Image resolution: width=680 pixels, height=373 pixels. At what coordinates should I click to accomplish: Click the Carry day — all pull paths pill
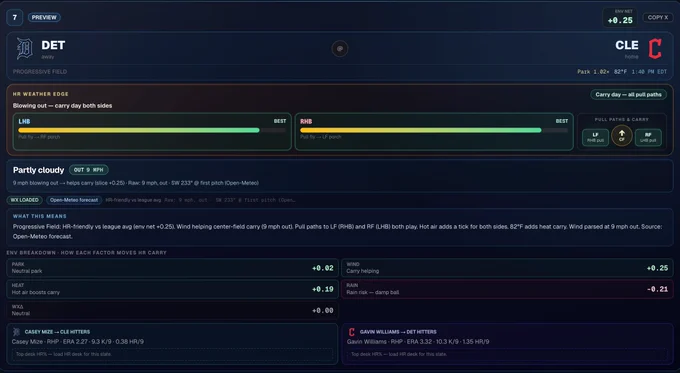pos(628,95)
